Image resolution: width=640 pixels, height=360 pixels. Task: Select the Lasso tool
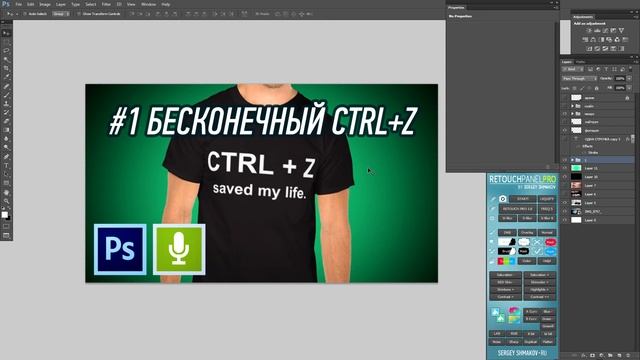pyautogui.click(x=6, y=51)
